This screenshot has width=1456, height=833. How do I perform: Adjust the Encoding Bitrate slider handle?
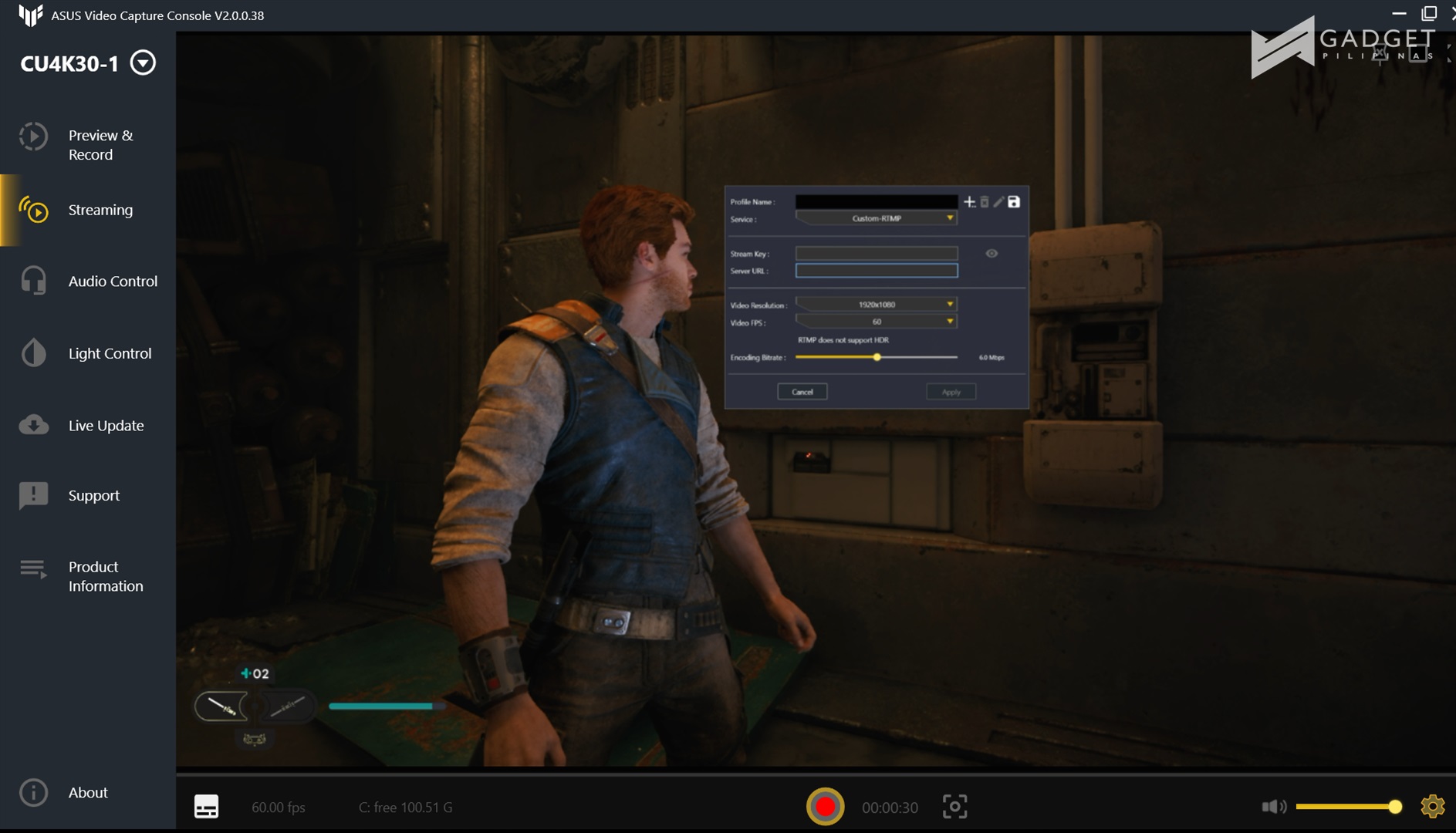click(x=877, y=357)
